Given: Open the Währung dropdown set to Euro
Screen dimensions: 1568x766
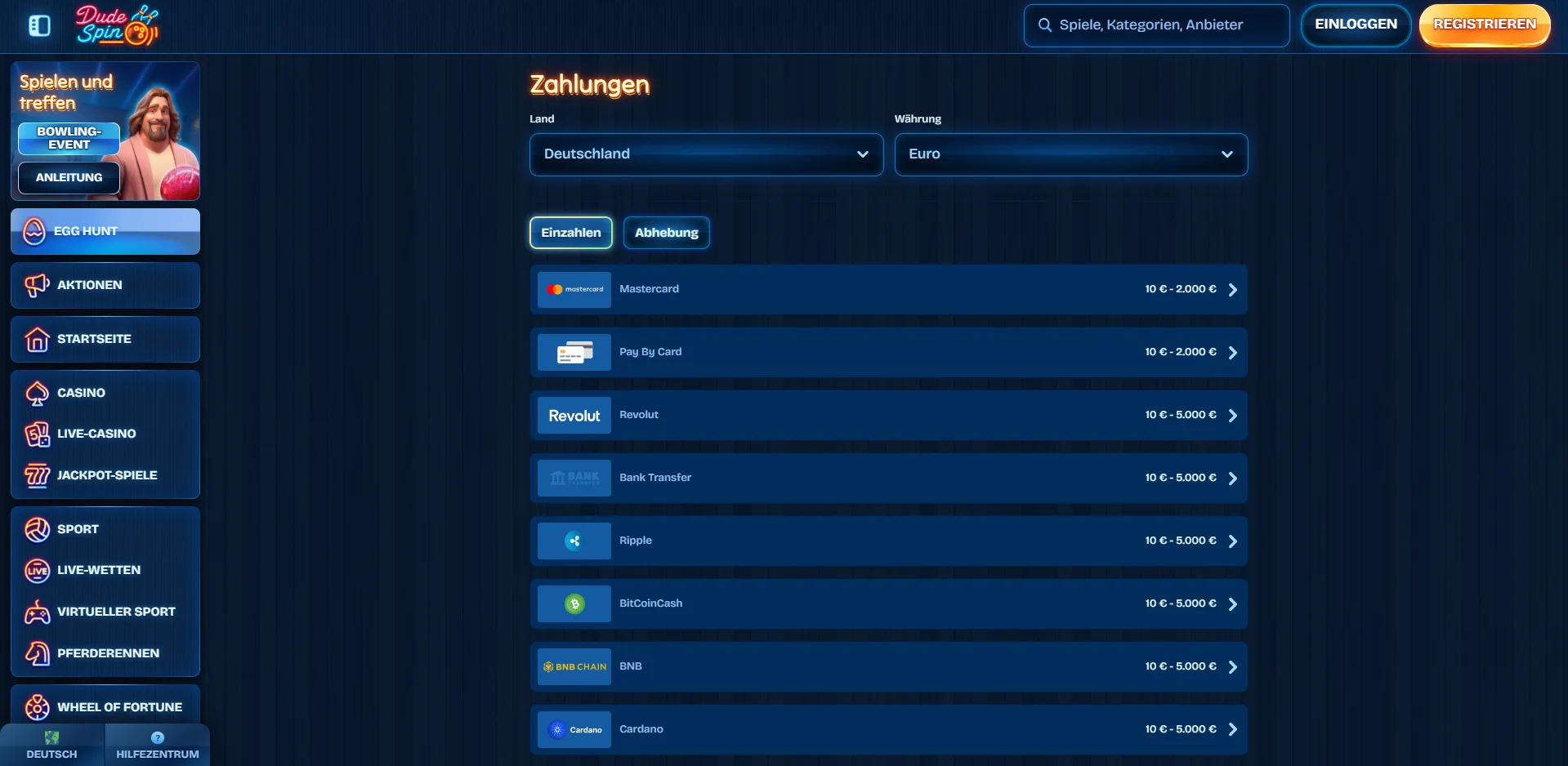Looking at the screenshot, I should (1070, 154).
